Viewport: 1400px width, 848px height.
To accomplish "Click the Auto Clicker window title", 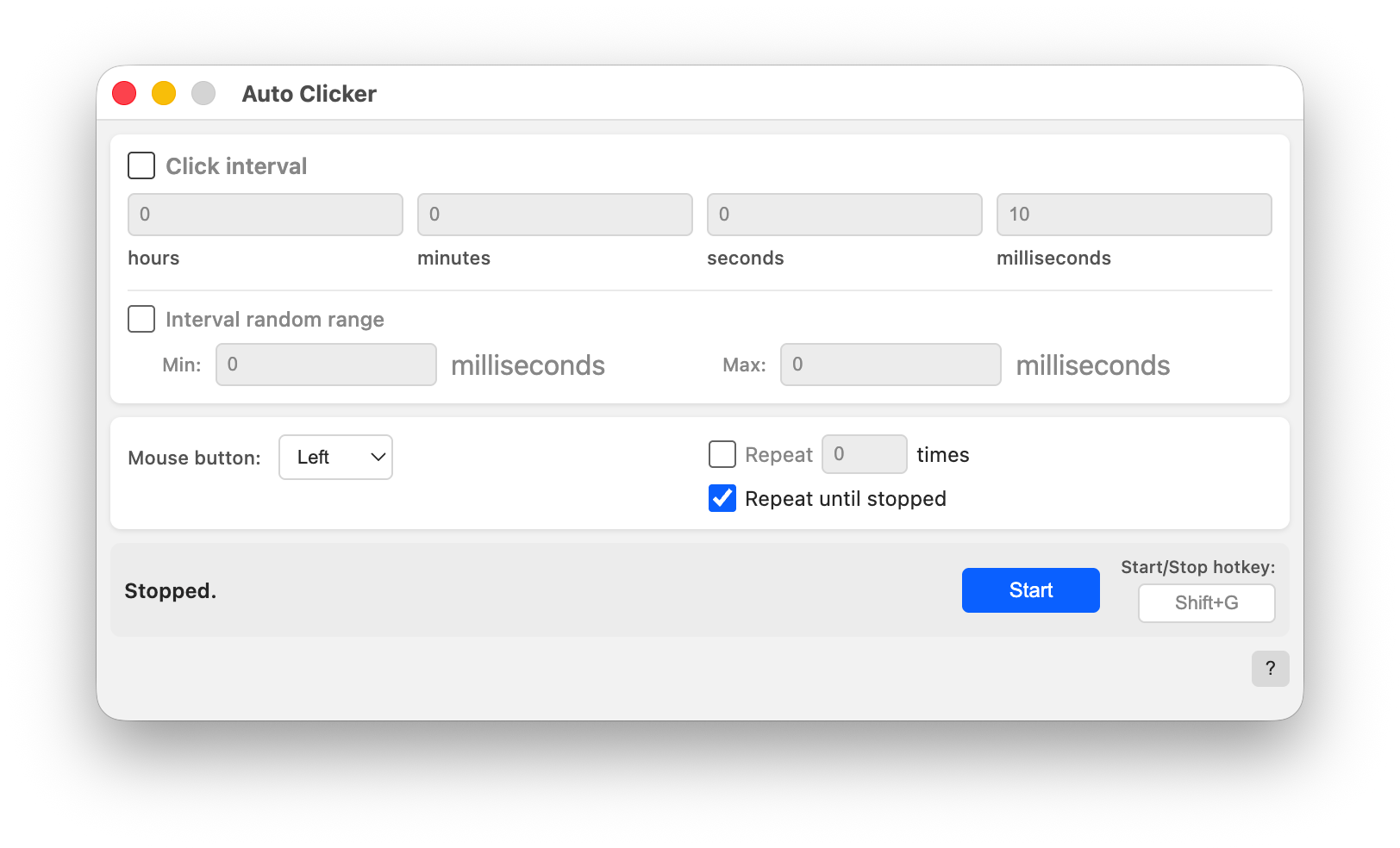I will (x=309, y=94).
